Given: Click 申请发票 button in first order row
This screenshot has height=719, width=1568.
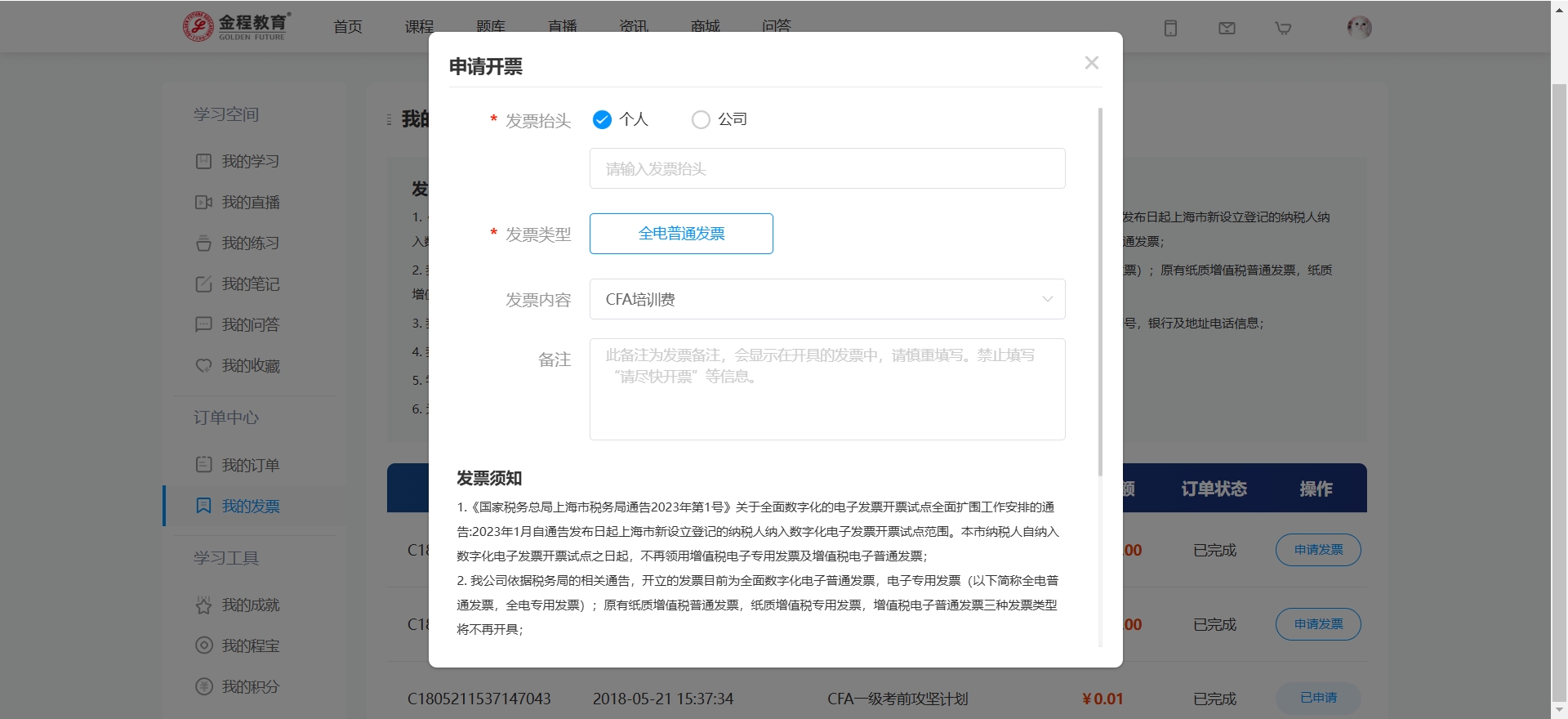Looking at the screenshot, I should (x=1318, y=550).
